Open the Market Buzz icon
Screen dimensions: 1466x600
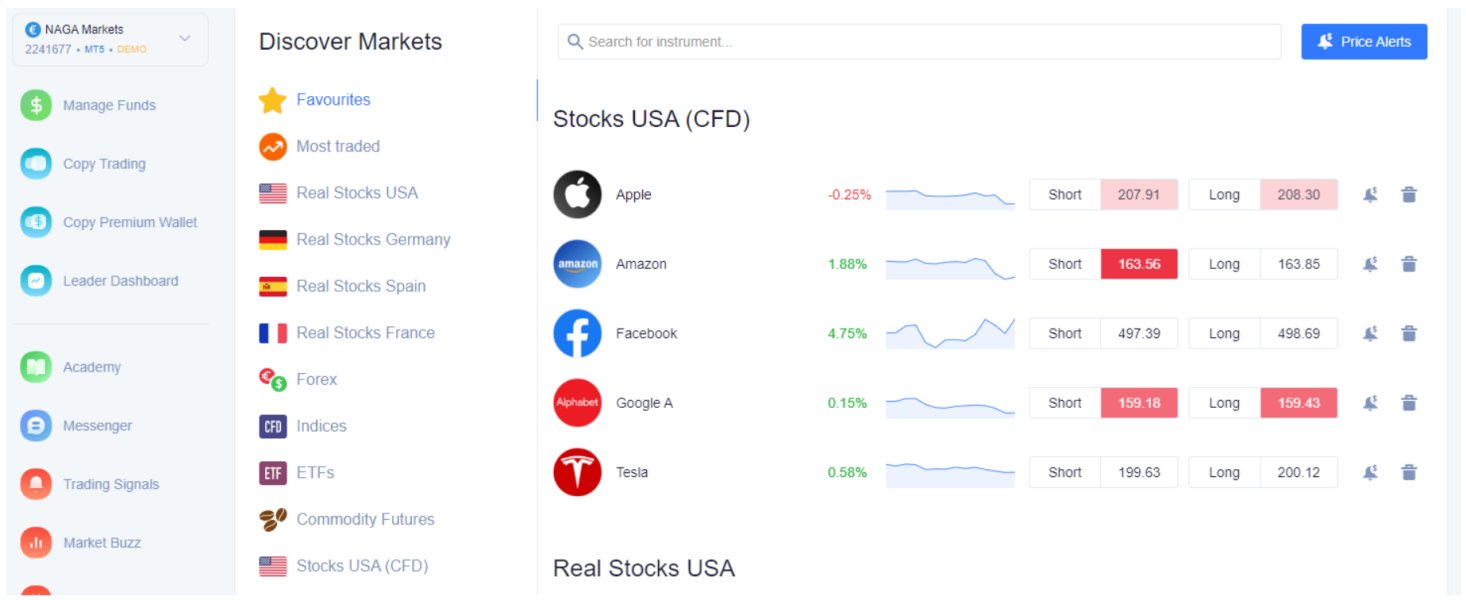(x=36, y=543)
